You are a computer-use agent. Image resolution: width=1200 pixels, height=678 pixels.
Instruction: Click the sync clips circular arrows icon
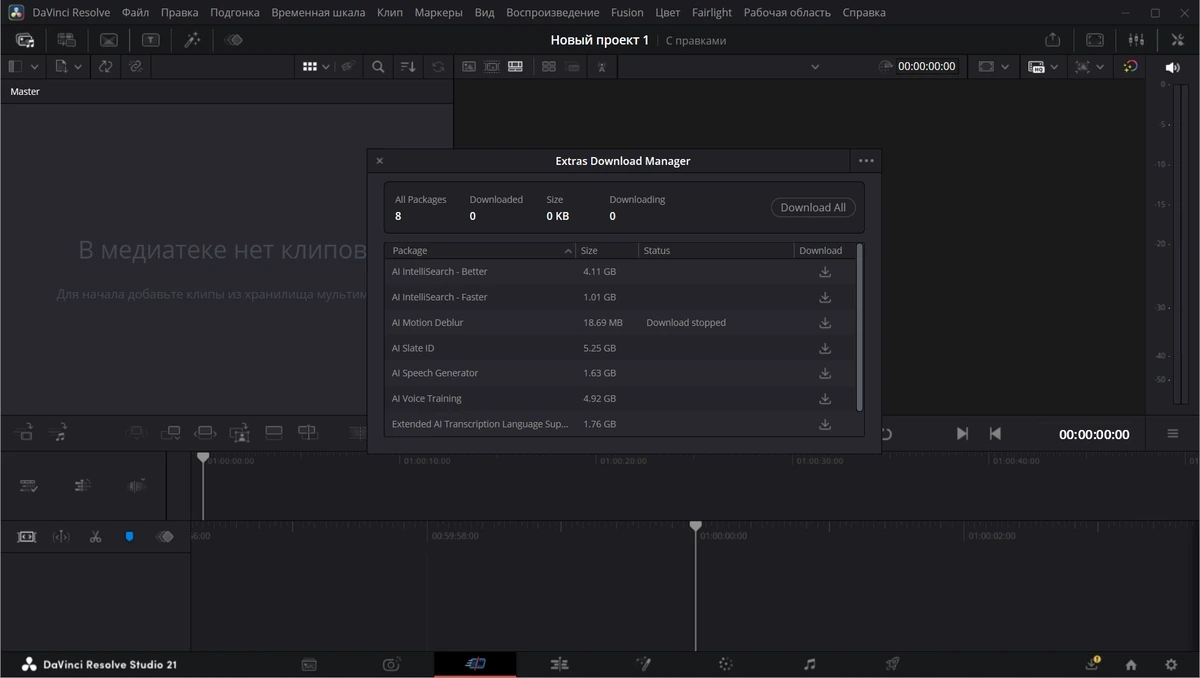pos(105,67)
